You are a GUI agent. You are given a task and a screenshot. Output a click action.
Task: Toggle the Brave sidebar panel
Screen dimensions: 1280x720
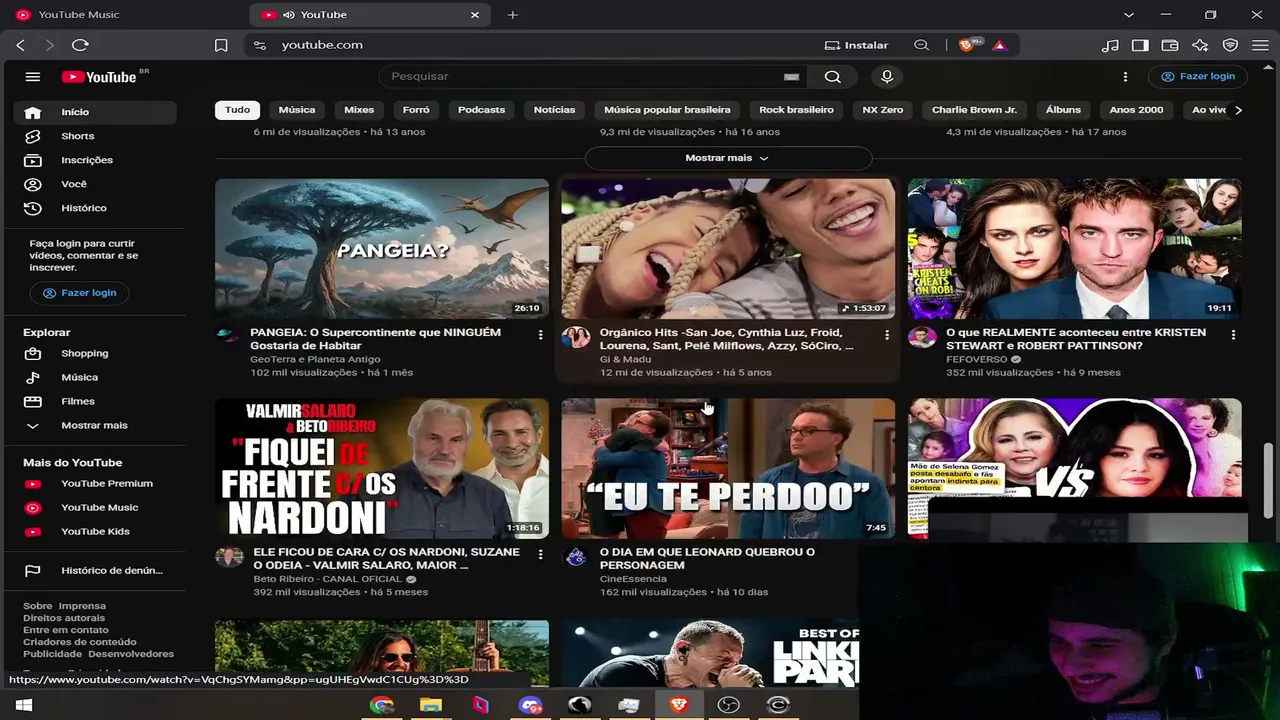[x=1140, y=45]
